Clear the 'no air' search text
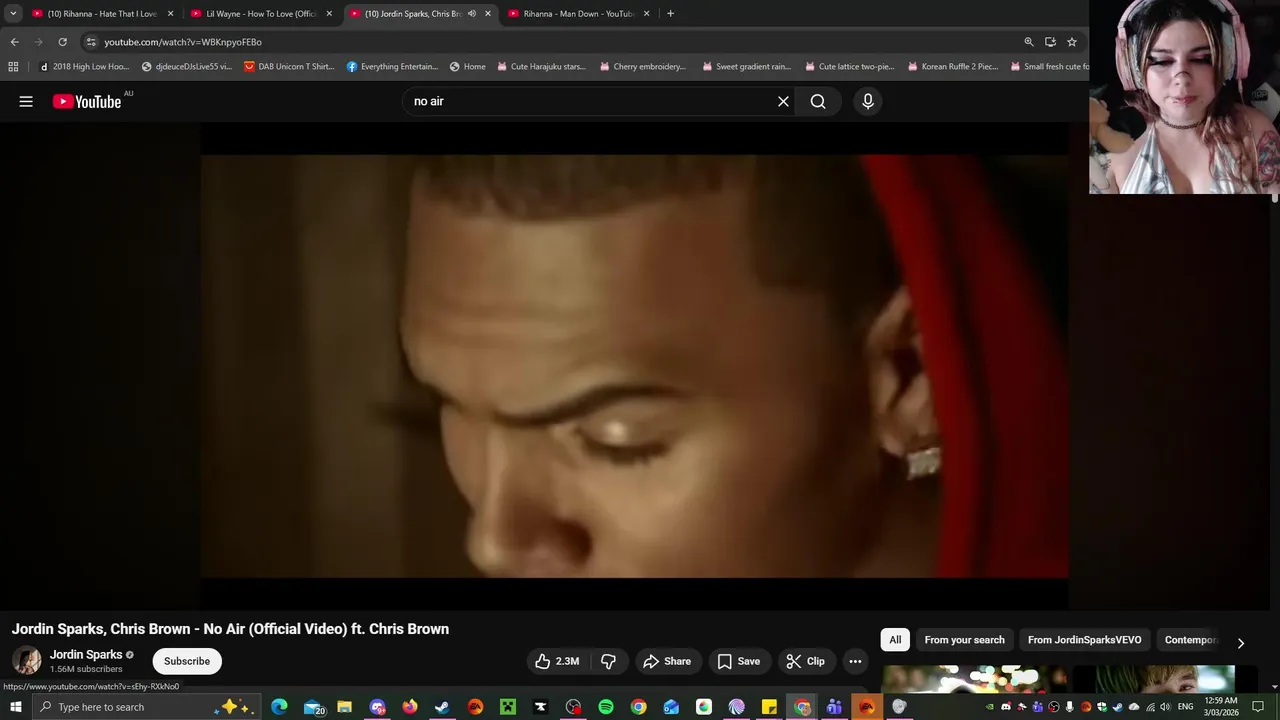 (783, 101)
